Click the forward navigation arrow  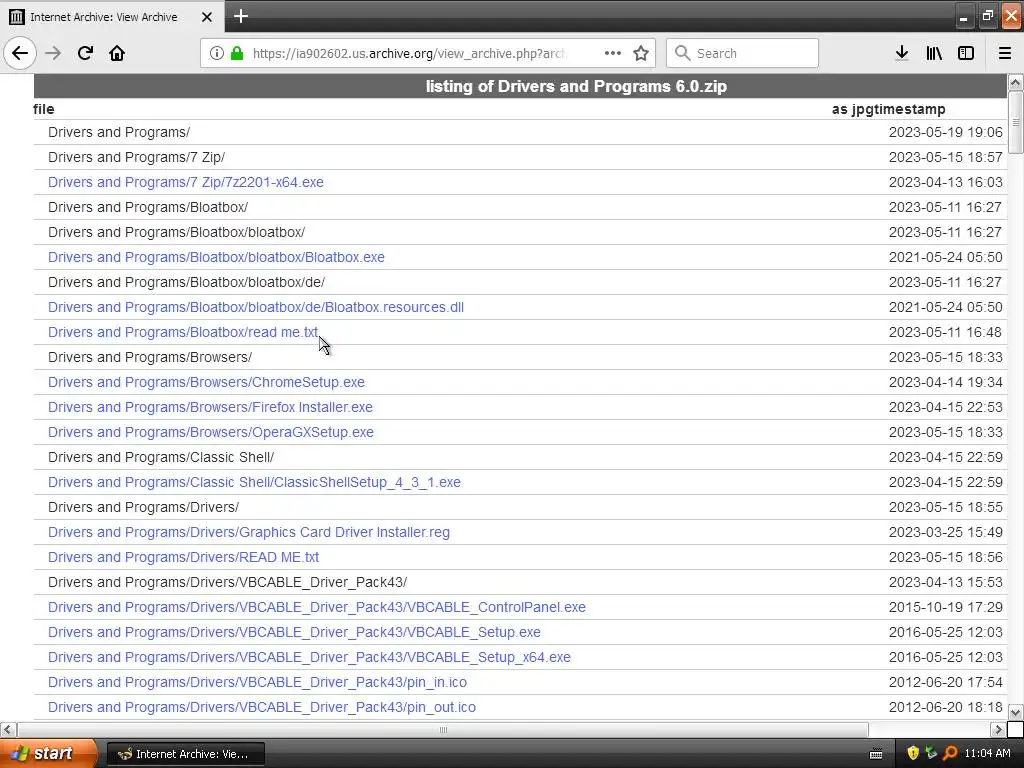point(53,53)
